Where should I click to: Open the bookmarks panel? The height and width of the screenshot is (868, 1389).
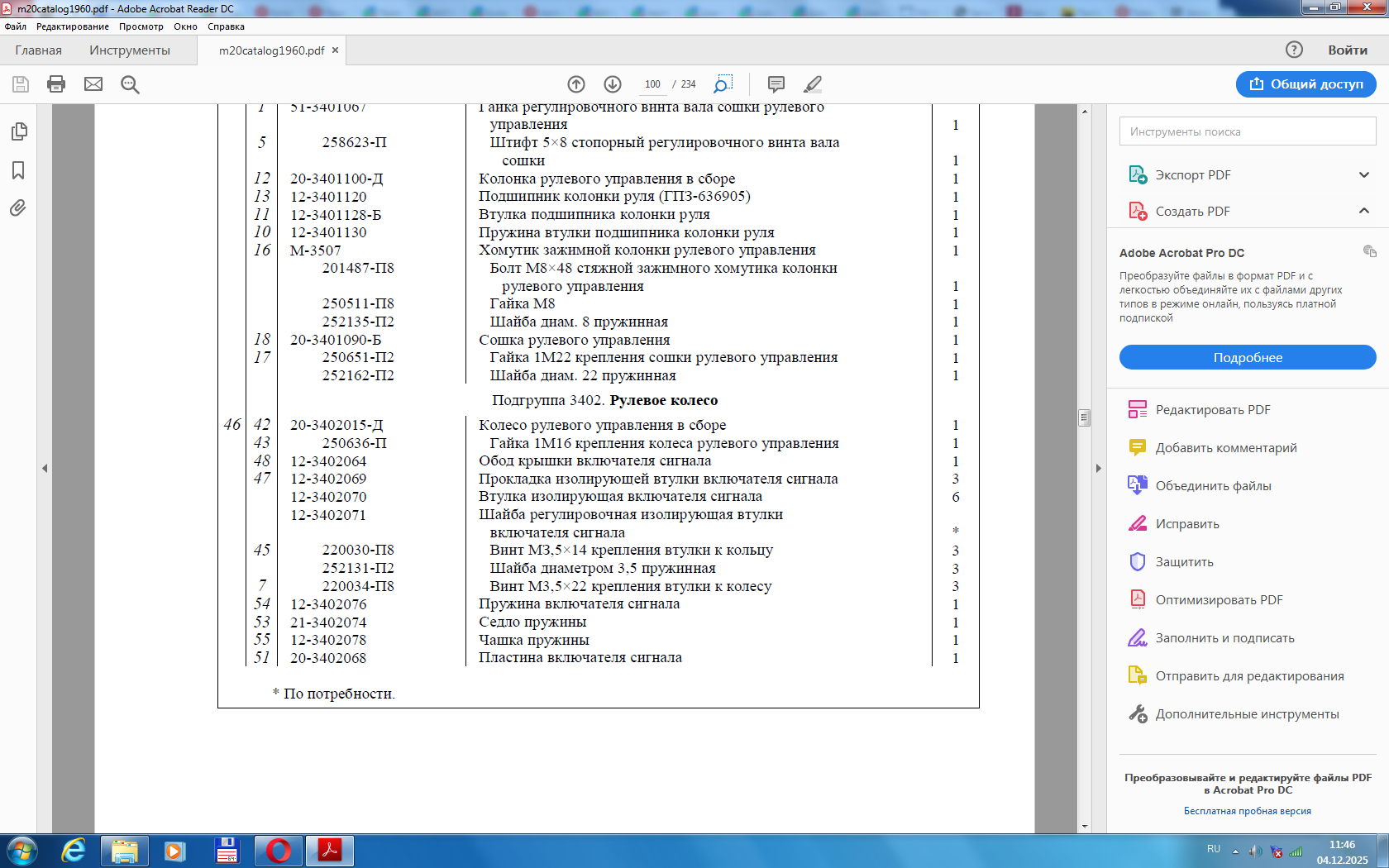(x=18, y=170)
